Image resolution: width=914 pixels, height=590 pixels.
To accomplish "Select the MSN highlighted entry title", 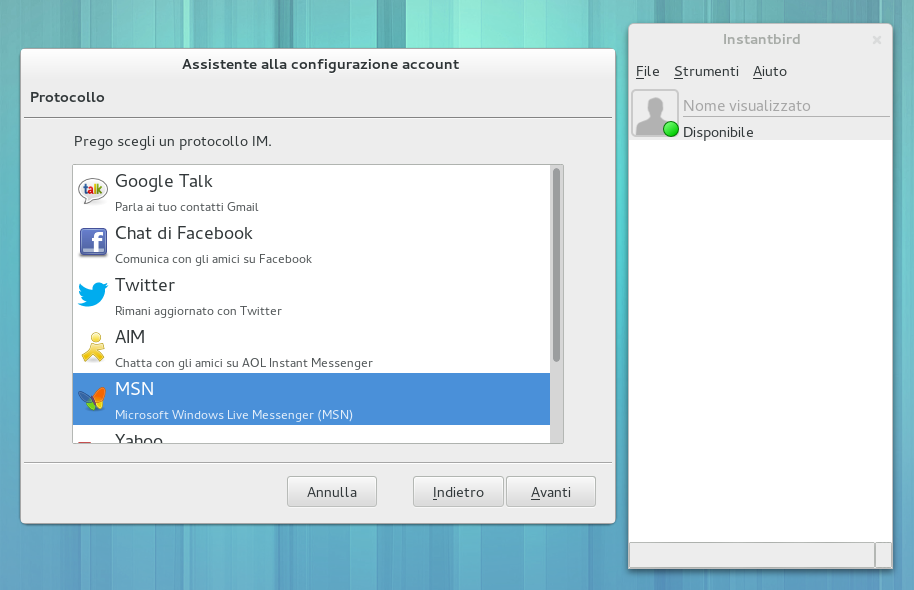I will (135, 389).
